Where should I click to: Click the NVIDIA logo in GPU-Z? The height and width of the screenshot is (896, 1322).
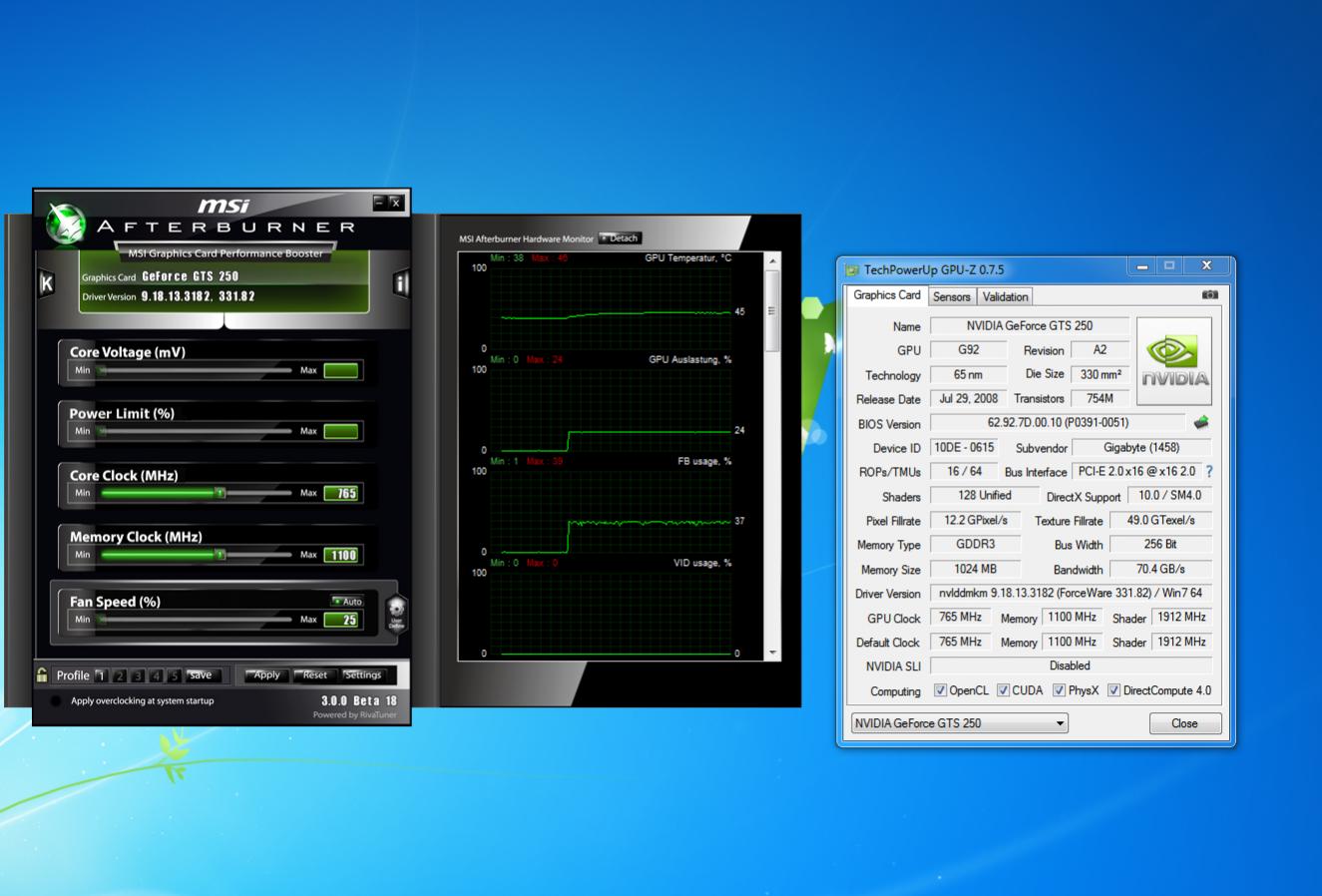[1174, 361]
